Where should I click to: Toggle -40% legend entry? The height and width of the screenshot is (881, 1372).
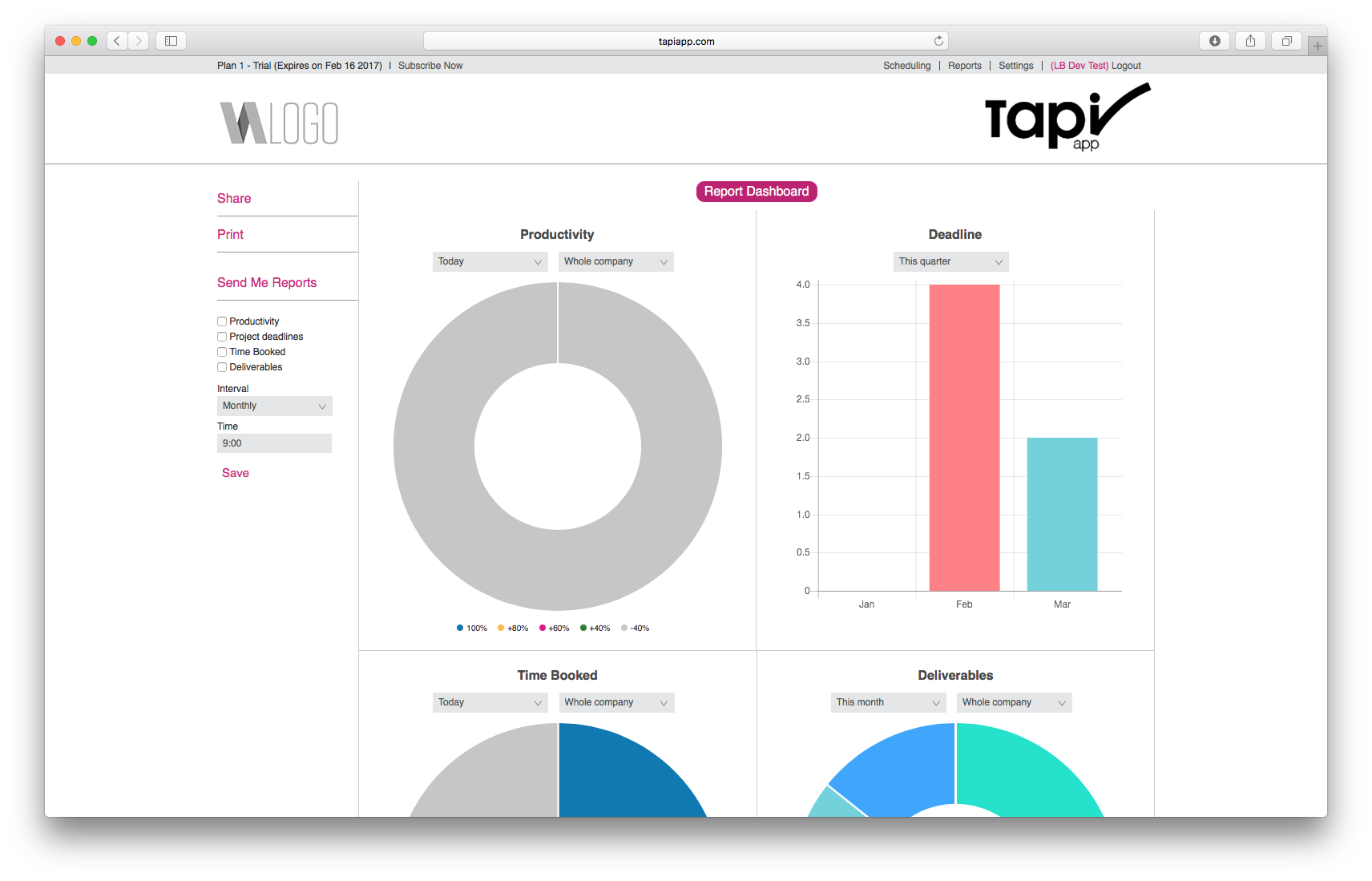pos(636,628)
